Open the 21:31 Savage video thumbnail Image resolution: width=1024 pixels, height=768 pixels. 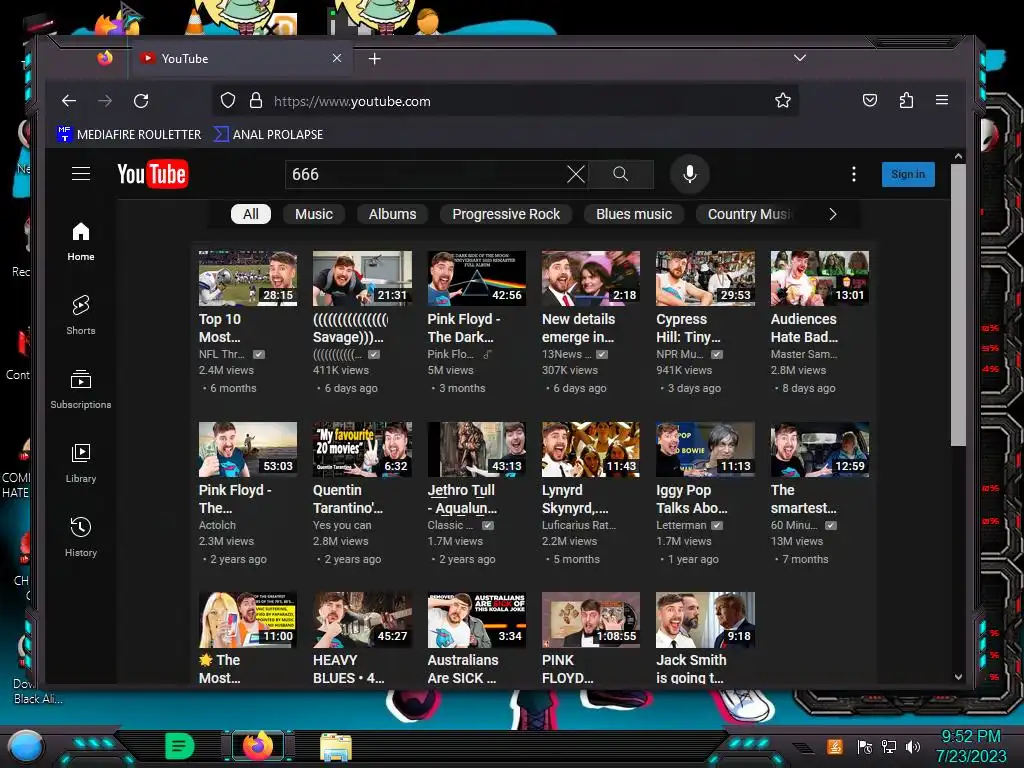coord(362,278)
